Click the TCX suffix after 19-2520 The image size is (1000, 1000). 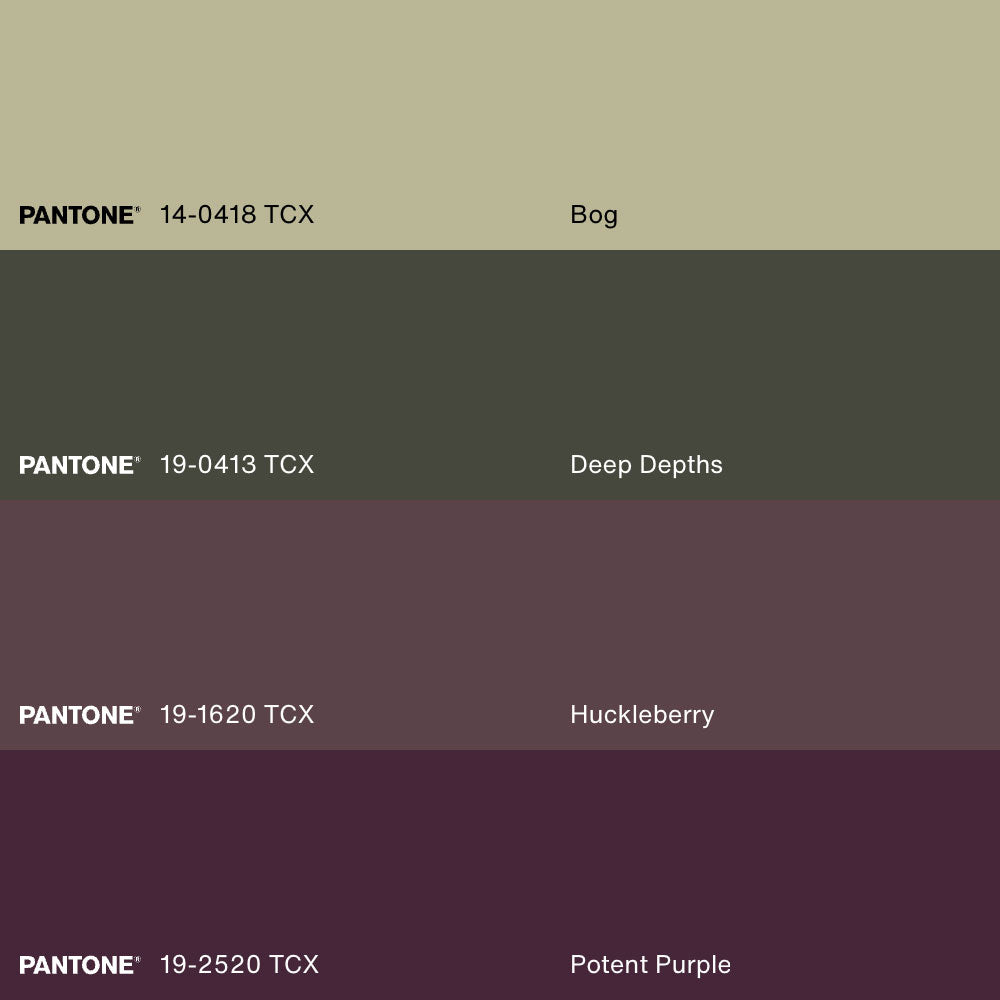click(x=293, y=965)
